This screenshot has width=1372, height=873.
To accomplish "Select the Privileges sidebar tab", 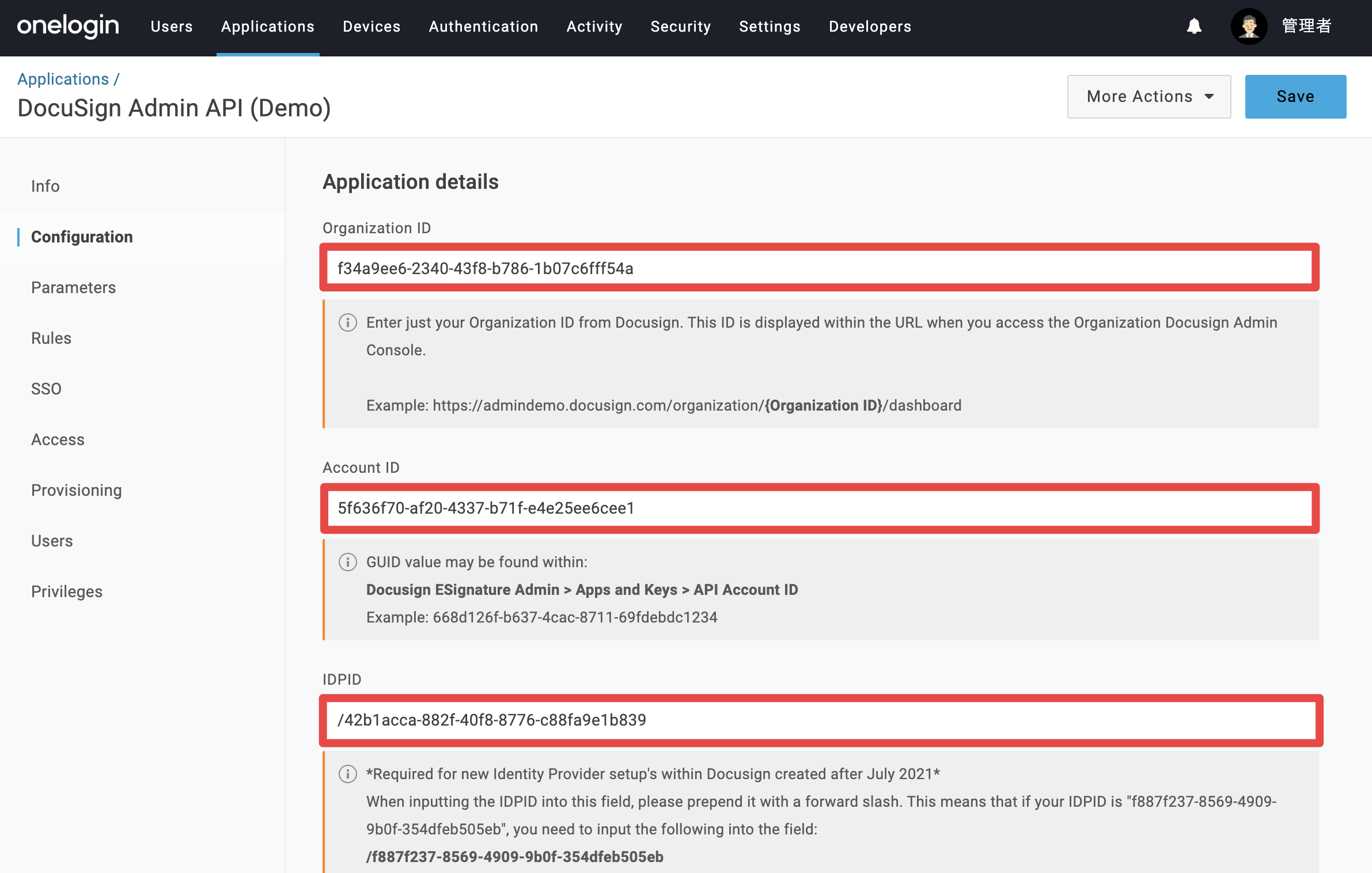I will 67,591.
